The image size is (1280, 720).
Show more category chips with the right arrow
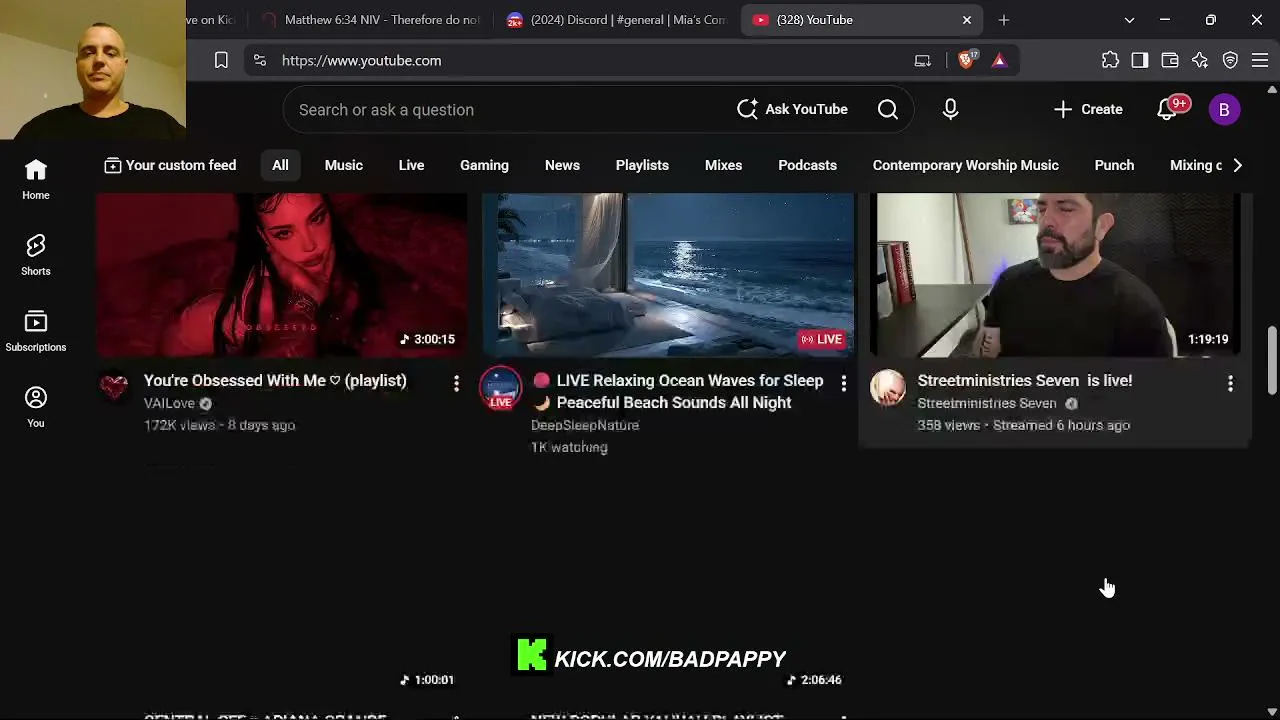click(x=1237, y=165)
